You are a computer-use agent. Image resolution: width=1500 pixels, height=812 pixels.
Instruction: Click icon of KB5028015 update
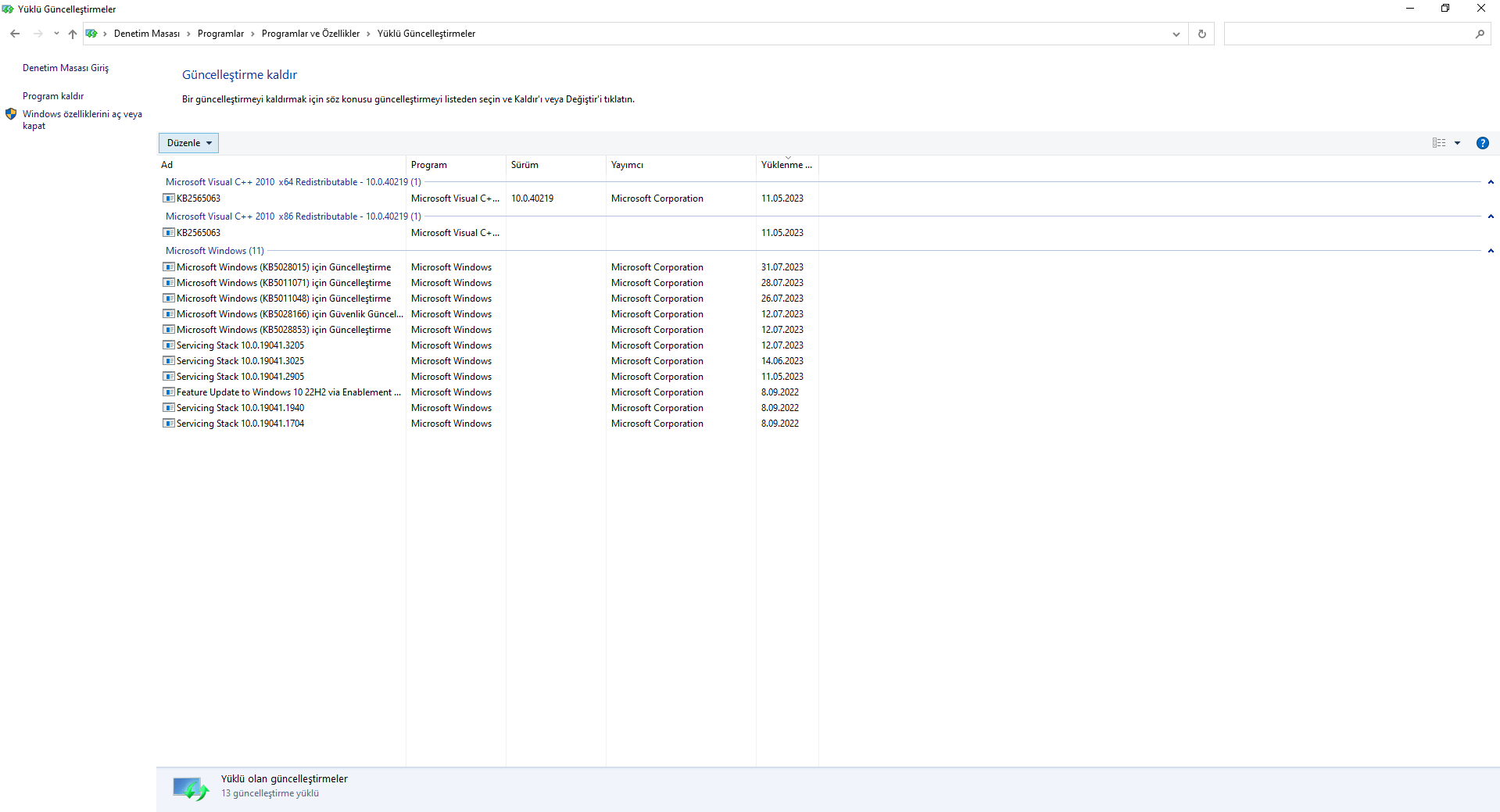[x=168, y=267]
